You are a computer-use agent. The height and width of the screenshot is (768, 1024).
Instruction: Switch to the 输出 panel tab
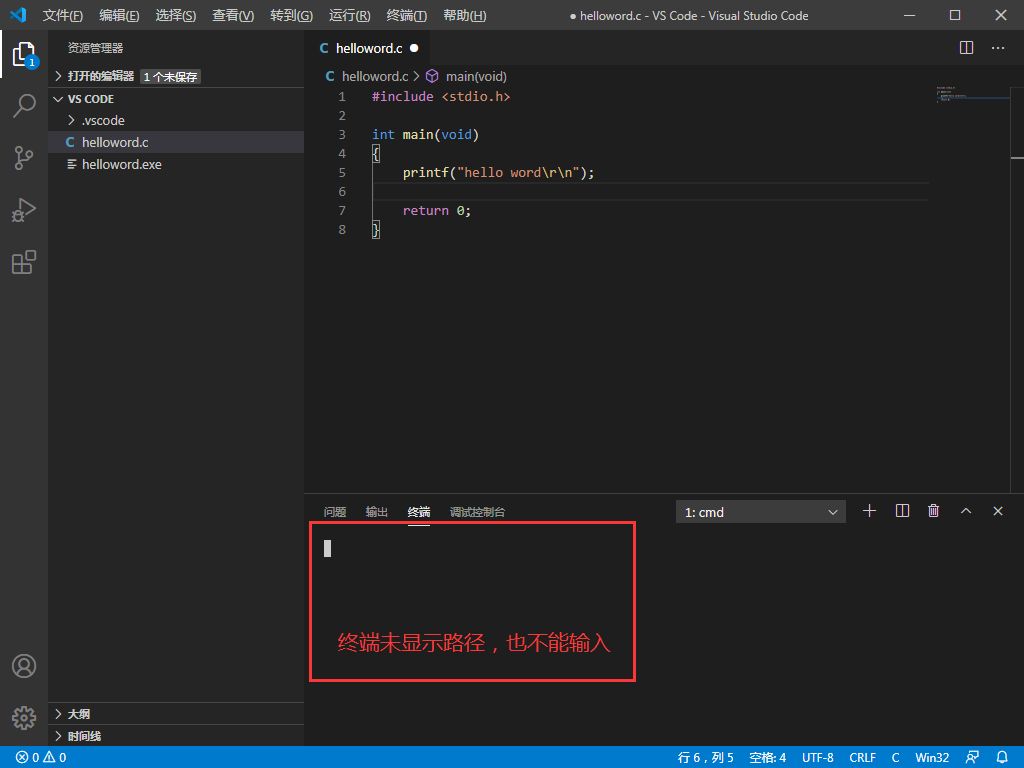(376, 511)
